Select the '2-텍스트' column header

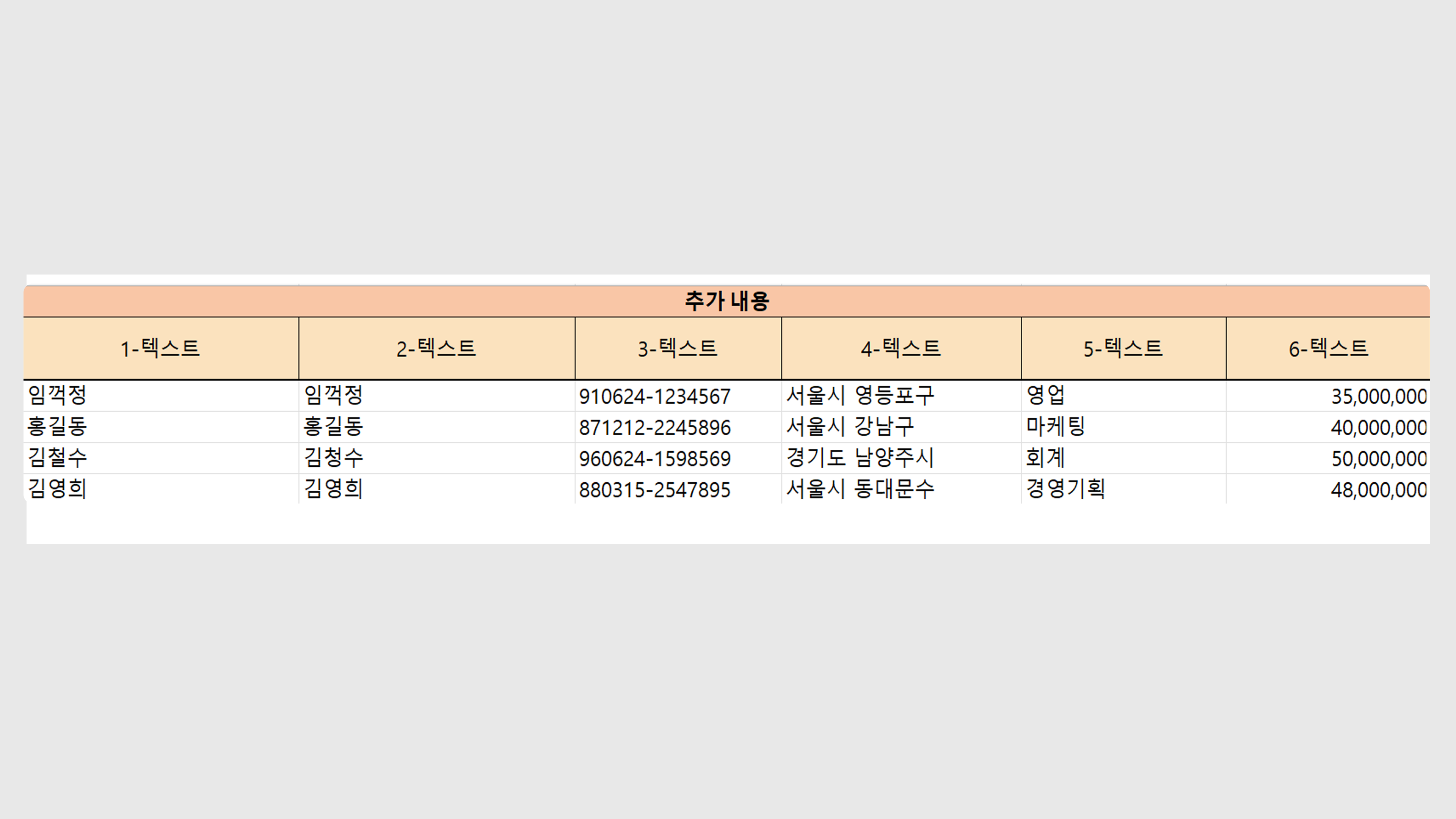436,348
